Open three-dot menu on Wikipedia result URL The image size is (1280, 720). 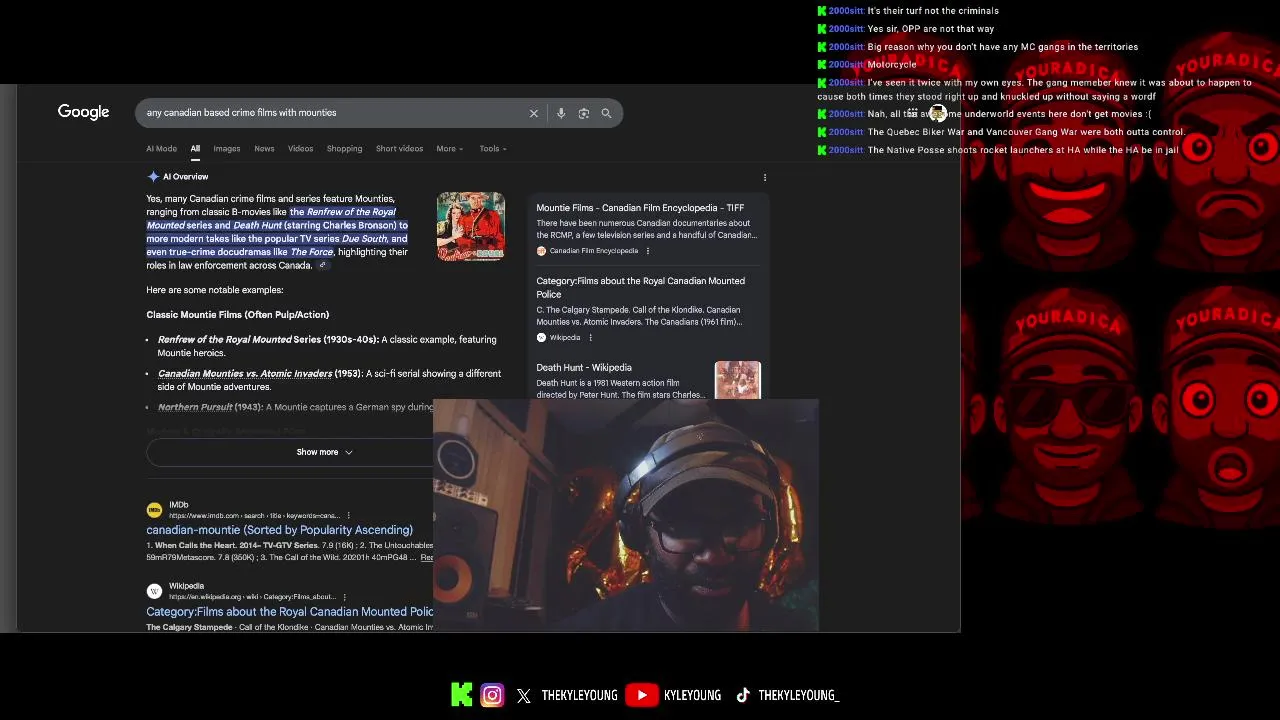coord(344,597)
